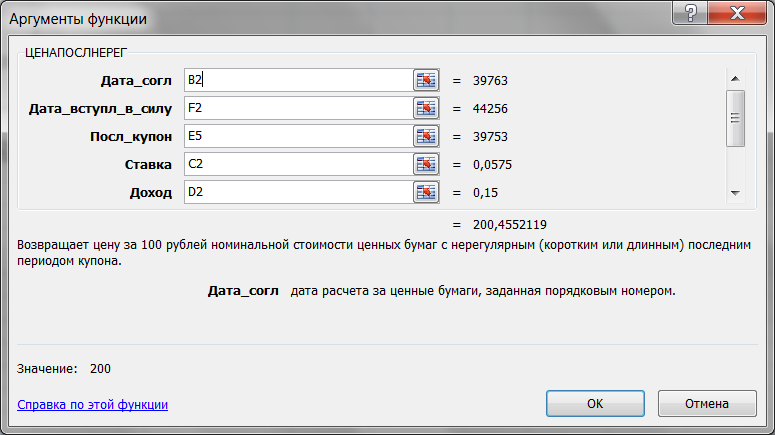Close the Аргументы функции dialog
The height and width of the screenshot is (435, 775).
[x=737, y=12]
